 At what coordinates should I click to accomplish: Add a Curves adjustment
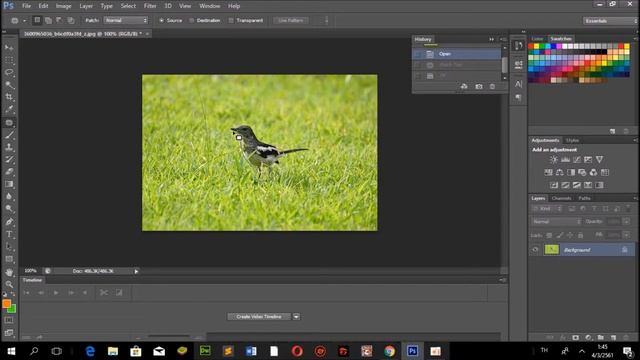point(577,160)
